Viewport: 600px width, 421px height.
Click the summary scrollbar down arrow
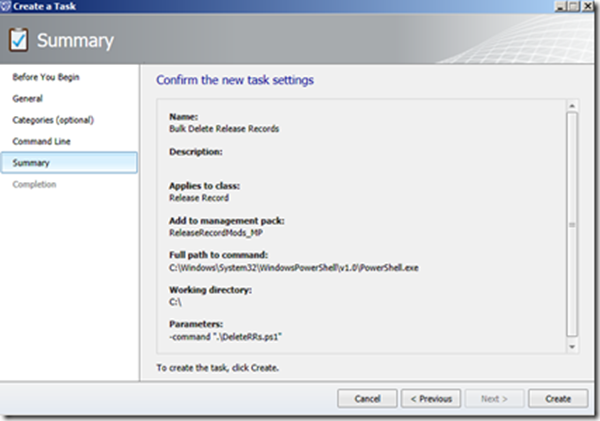click(x=572, y=347)
